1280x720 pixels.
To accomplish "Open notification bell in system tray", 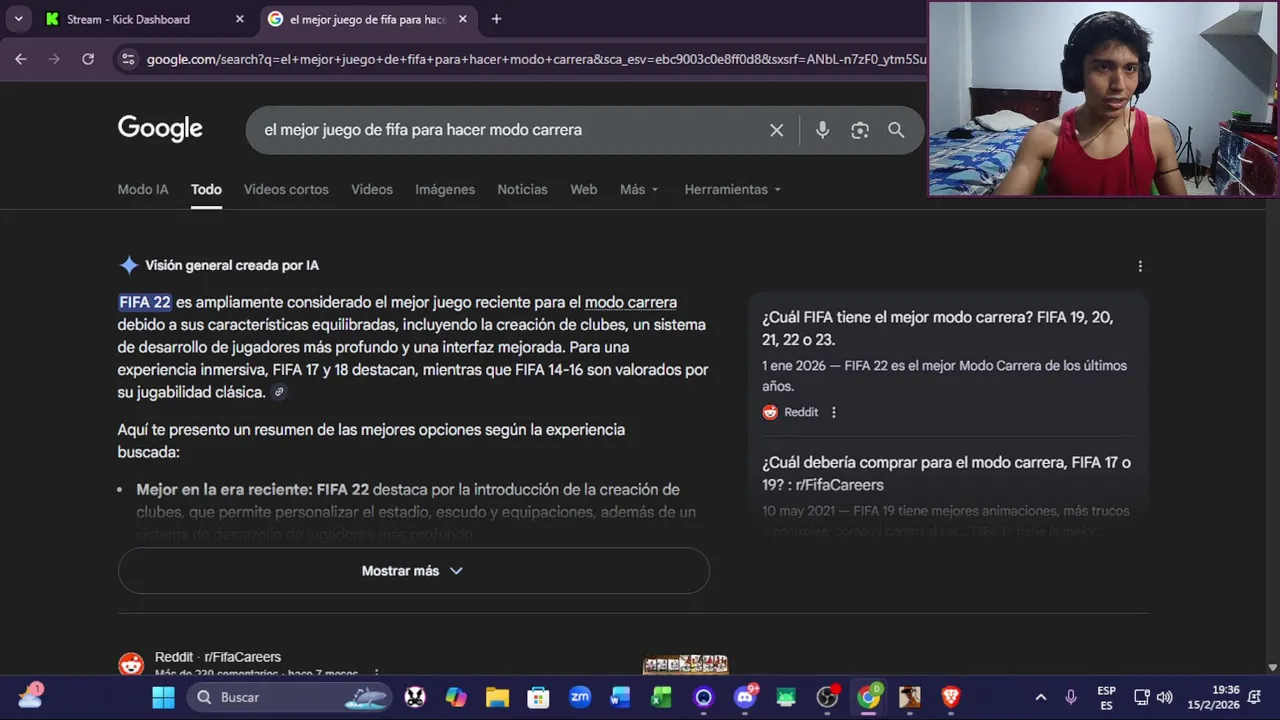I will 1255,697.
